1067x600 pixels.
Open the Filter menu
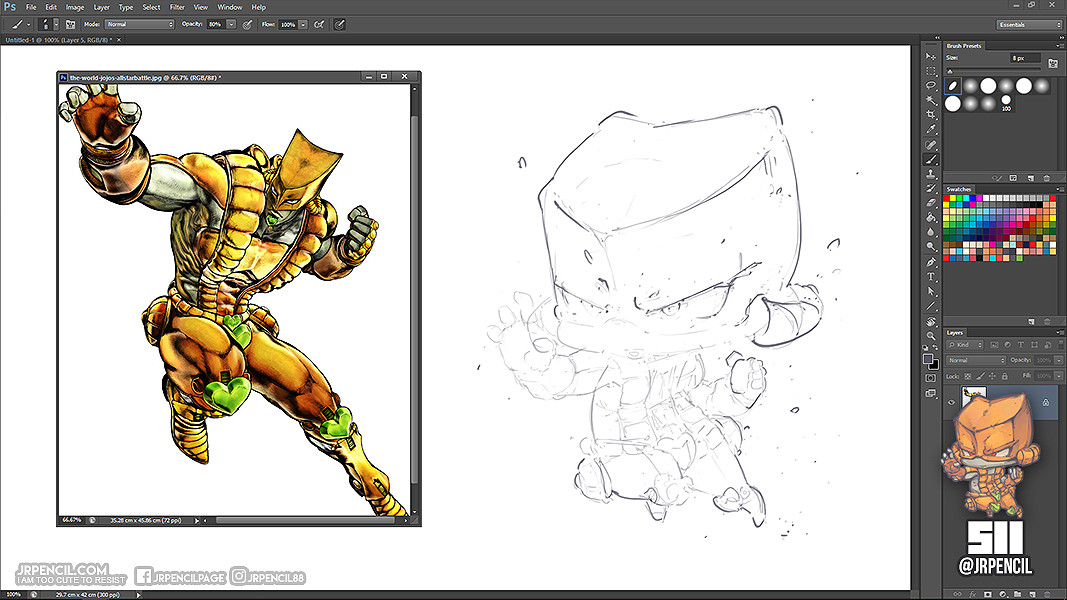[x=177, y=7]
